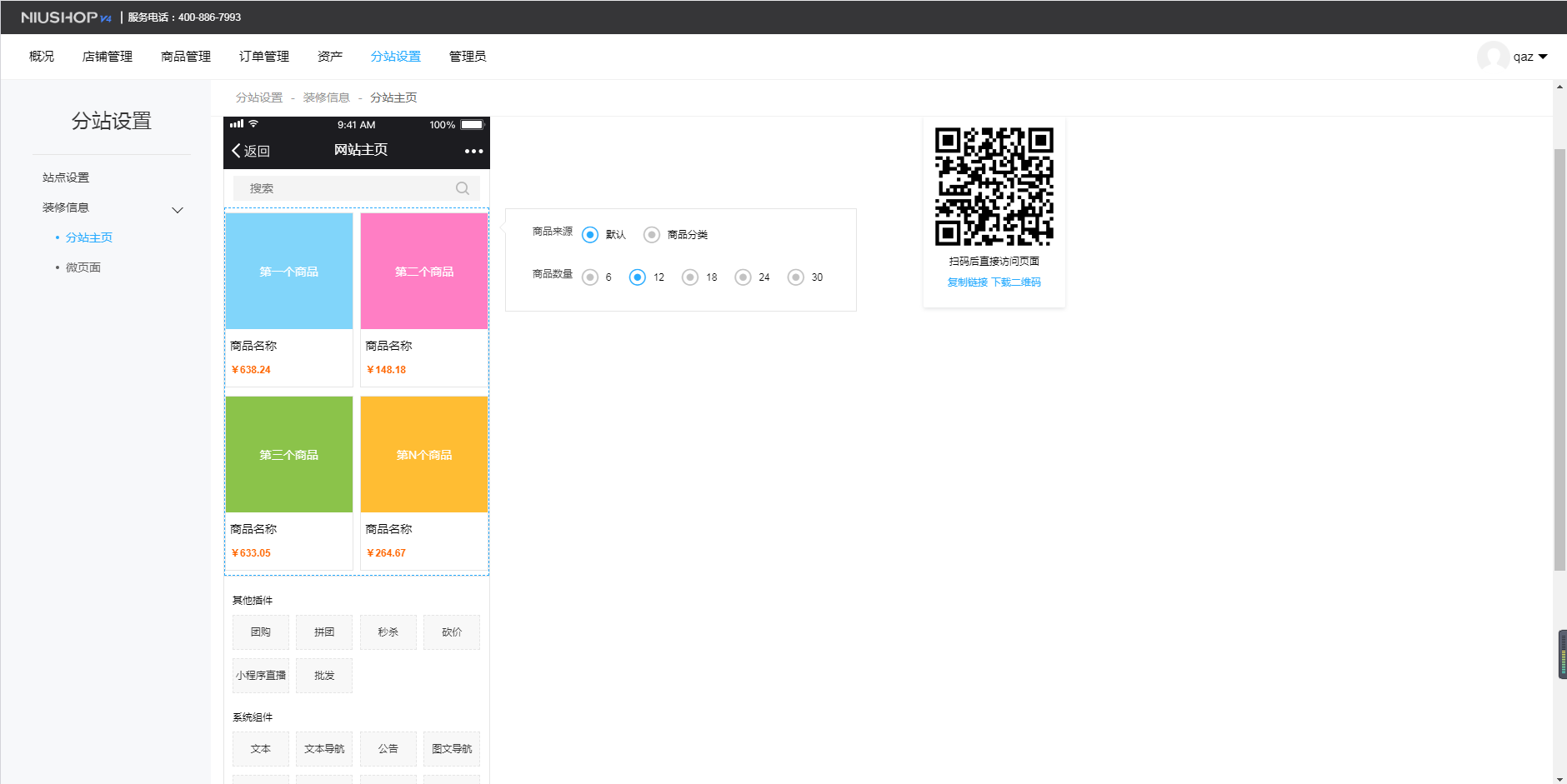Open the qaz account dropdown arrow

(1543, 57)
